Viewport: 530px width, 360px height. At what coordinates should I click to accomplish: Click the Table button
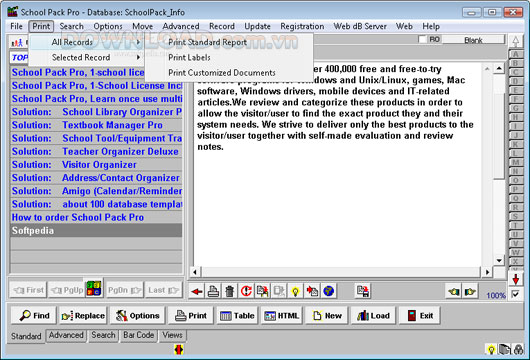pos(237,315)
